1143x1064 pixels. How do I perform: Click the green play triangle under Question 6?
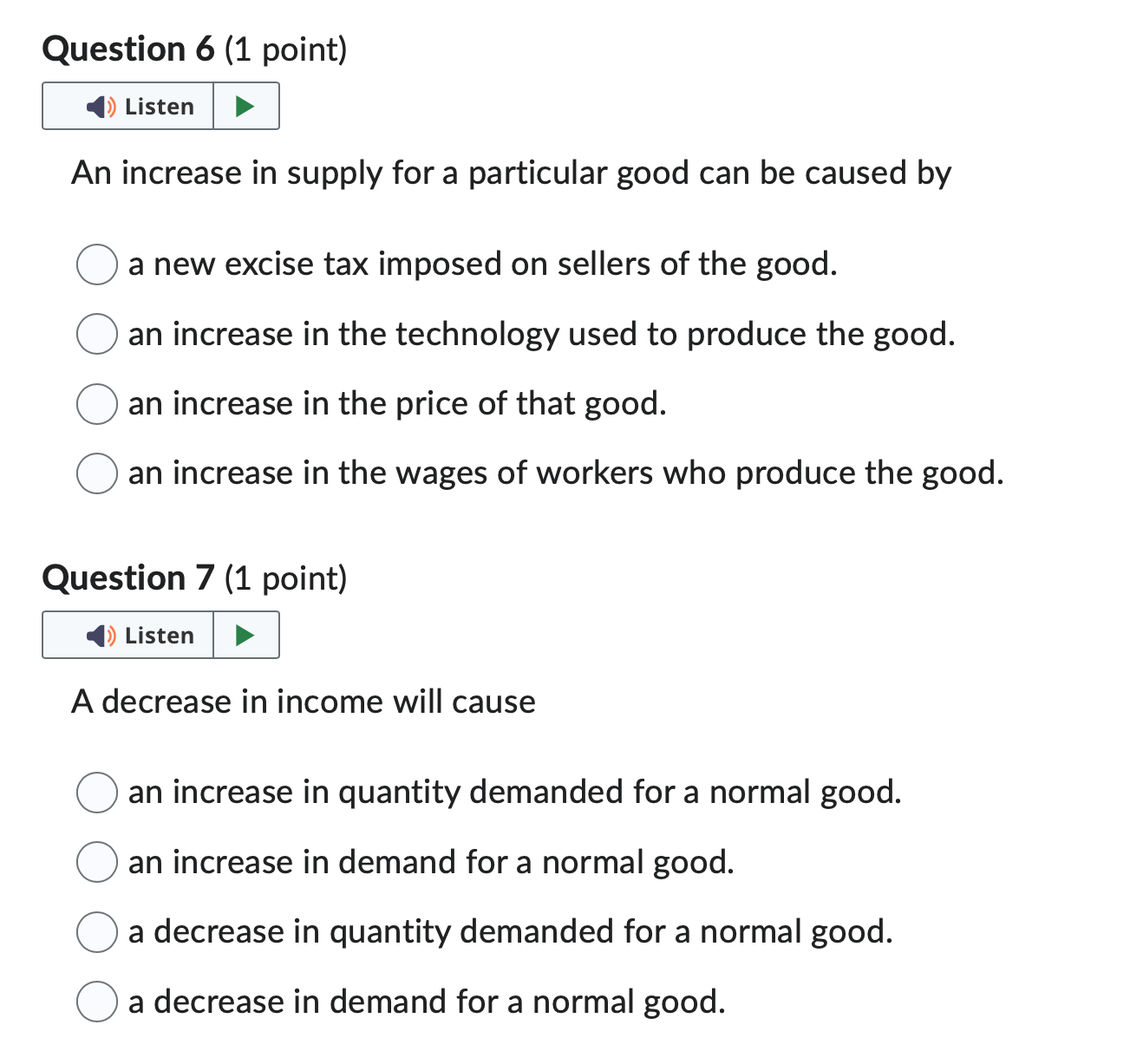[x=245, y=106]
